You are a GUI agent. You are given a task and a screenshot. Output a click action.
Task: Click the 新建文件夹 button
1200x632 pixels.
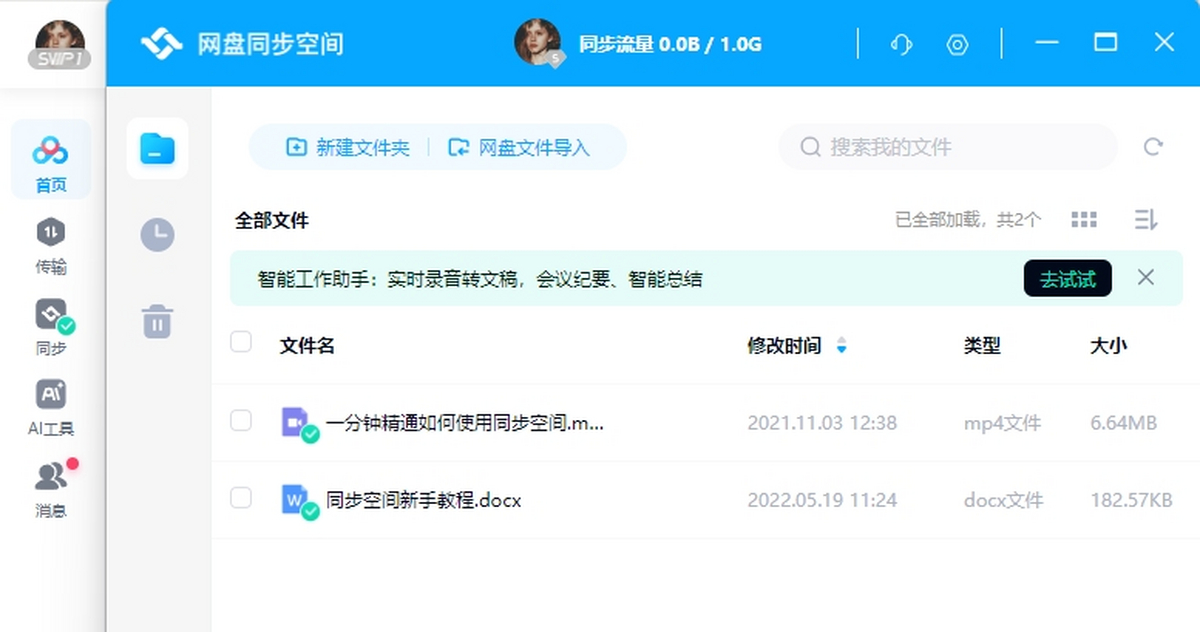click(348, 148)
